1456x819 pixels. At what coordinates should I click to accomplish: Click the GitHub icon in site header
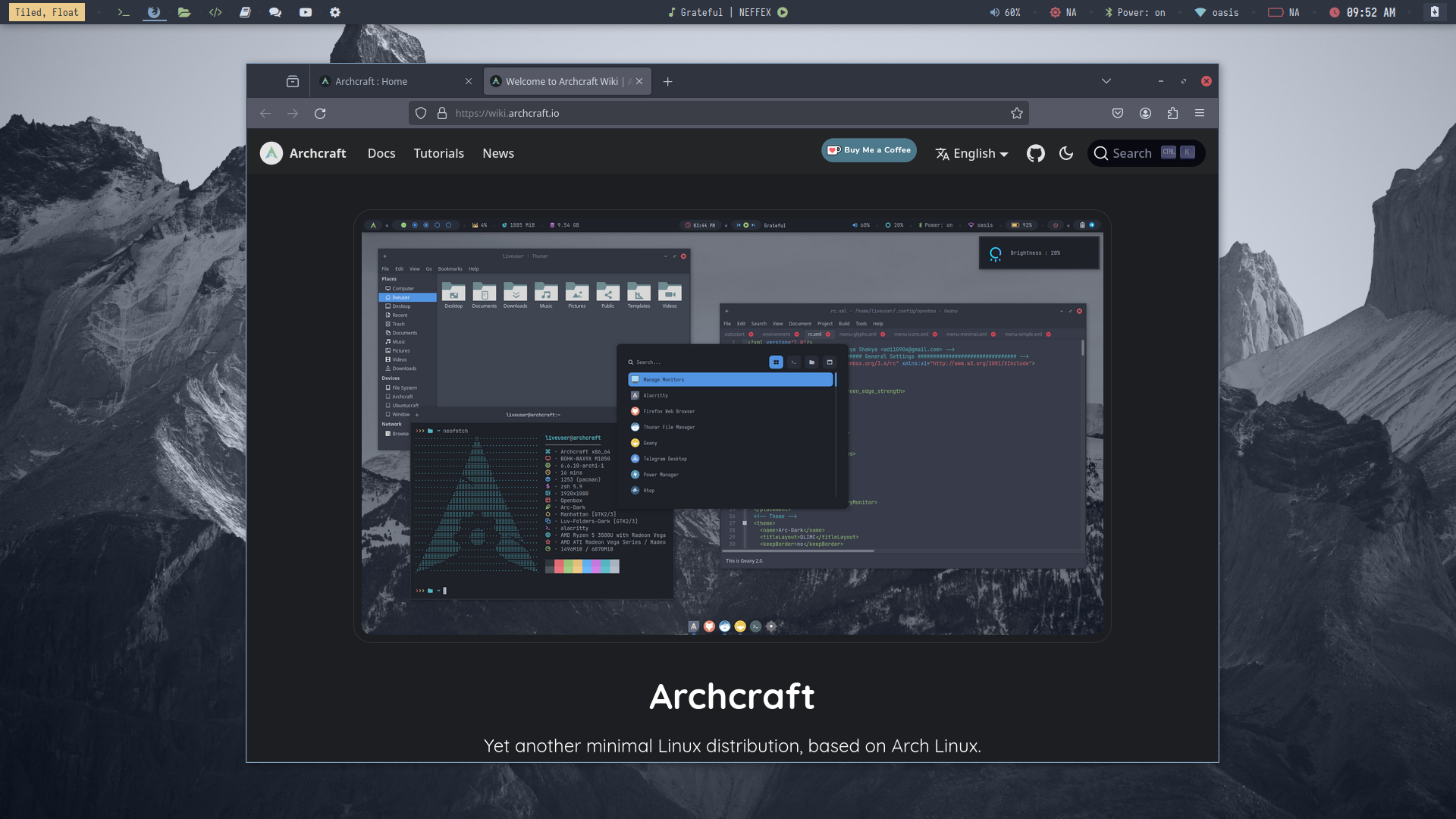(1035, 153)
